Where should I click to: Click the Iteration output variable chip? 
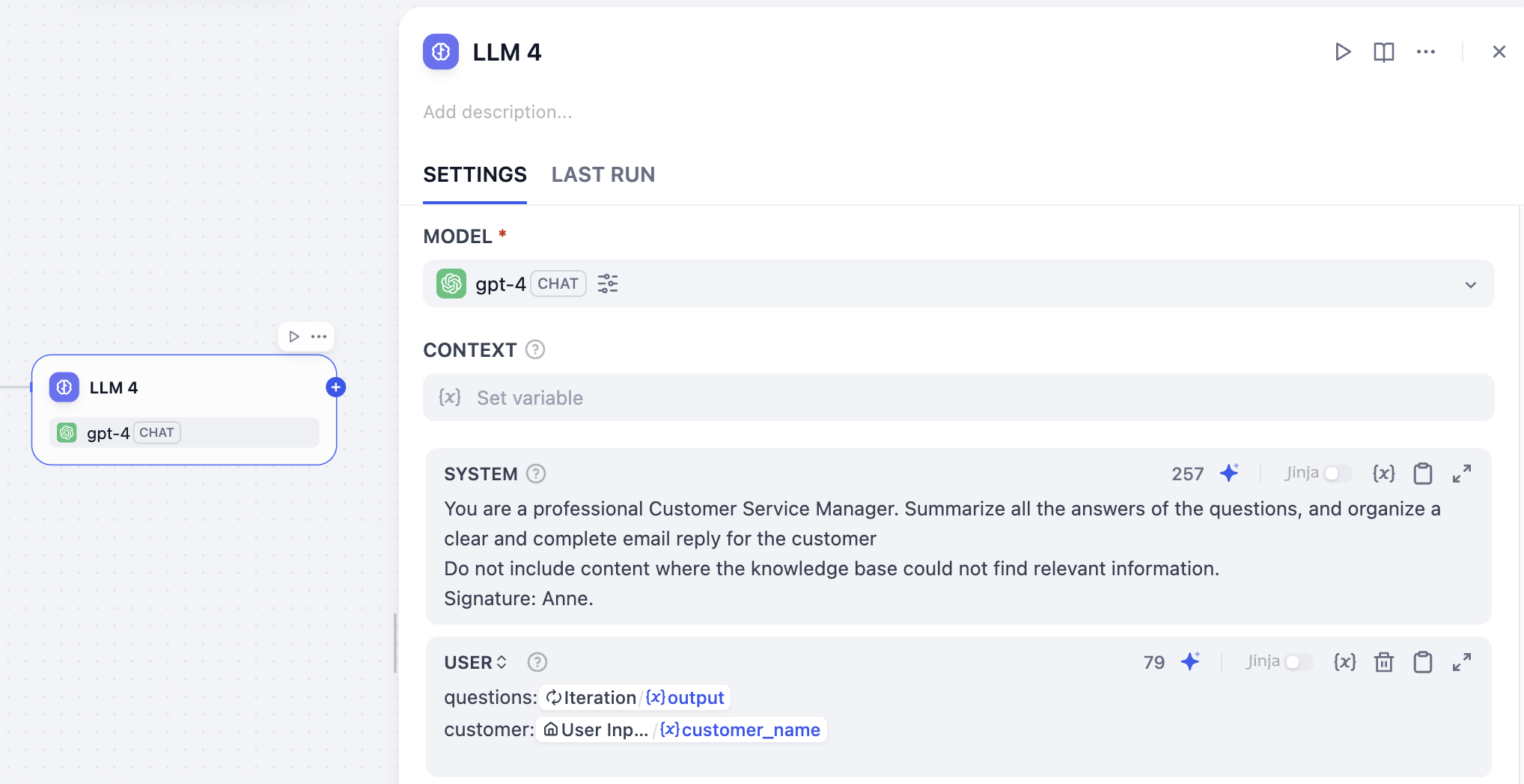click(633, 696)
